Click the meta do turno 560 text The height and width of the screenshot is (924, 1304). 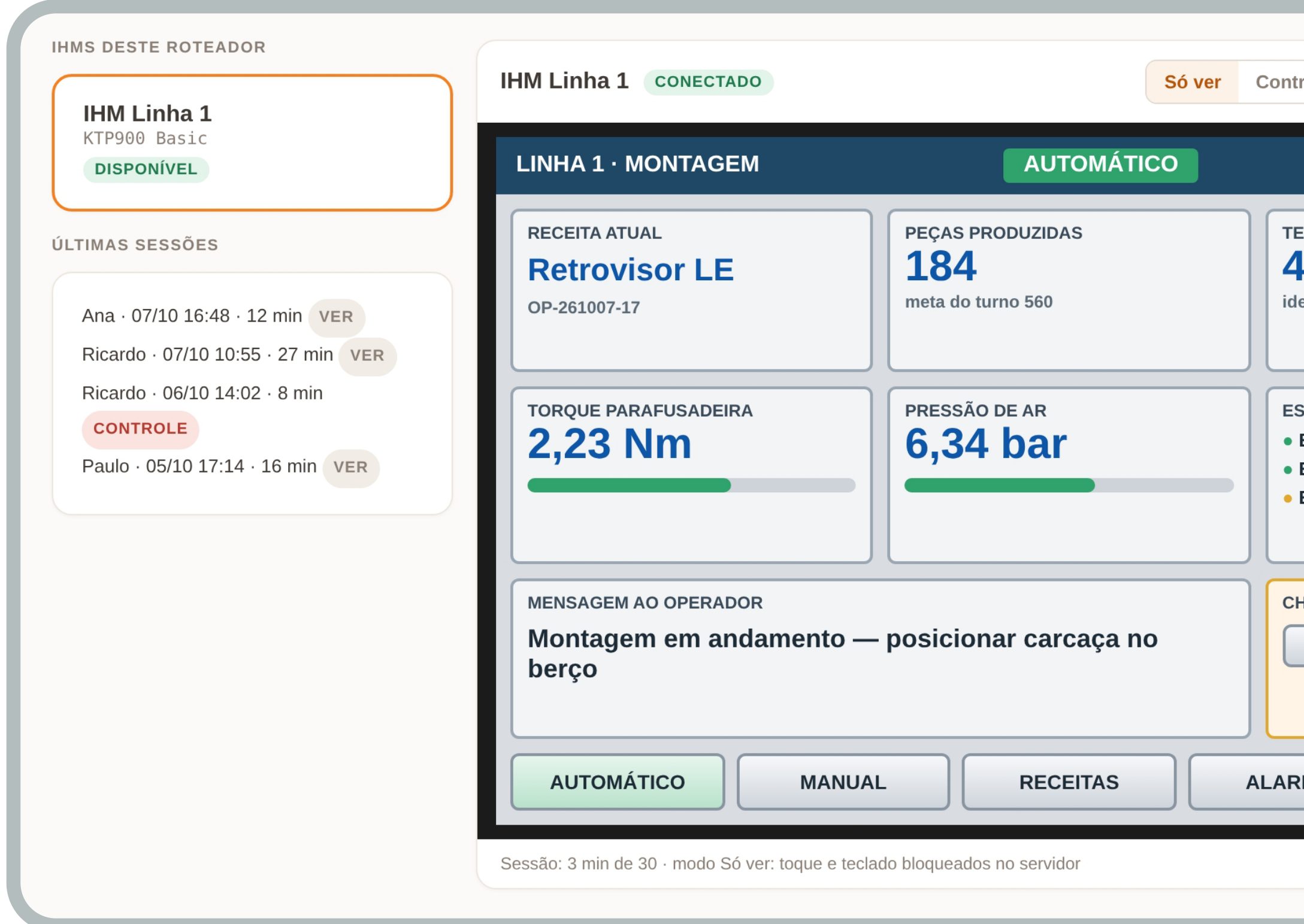pyautogui.click(x=979, y=302)
